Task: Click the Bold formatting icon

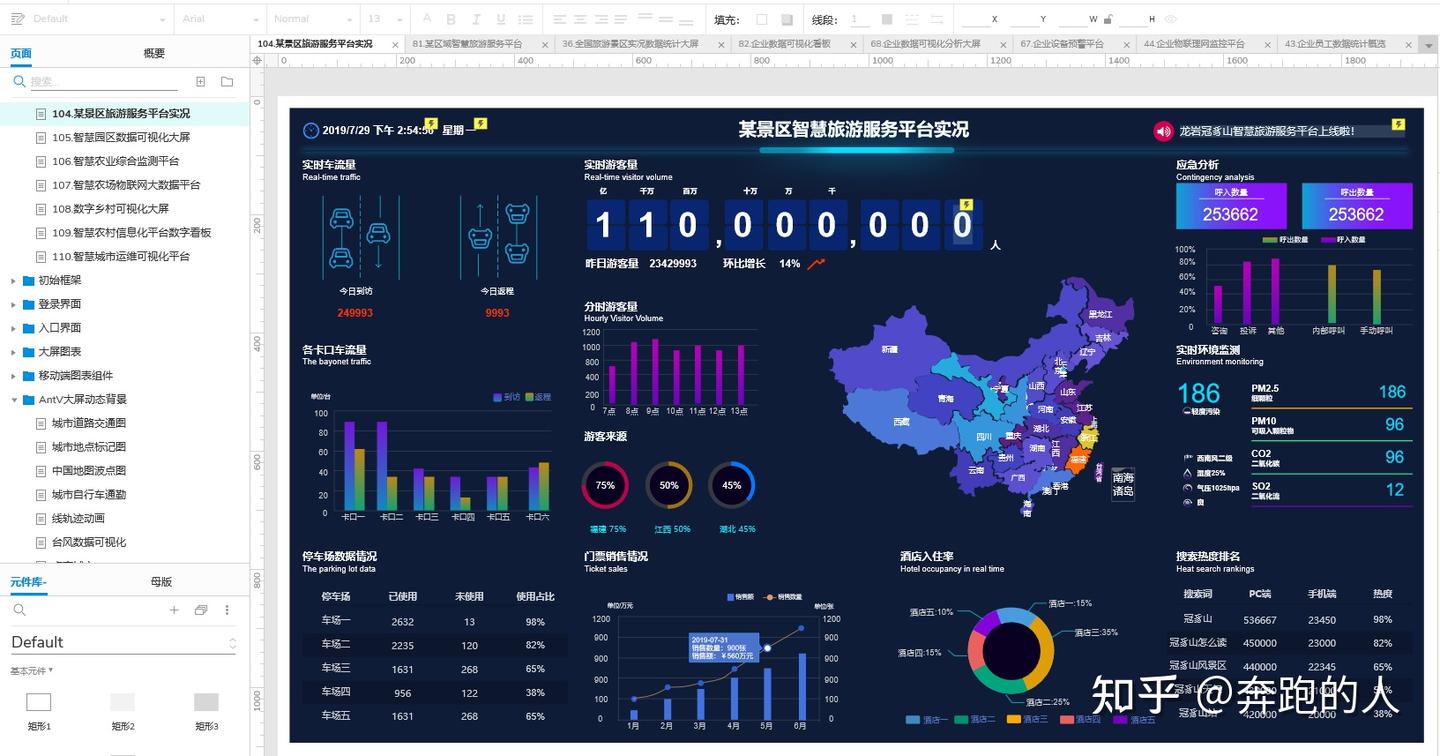Action: pyautogui.click(x=451, y=19)
